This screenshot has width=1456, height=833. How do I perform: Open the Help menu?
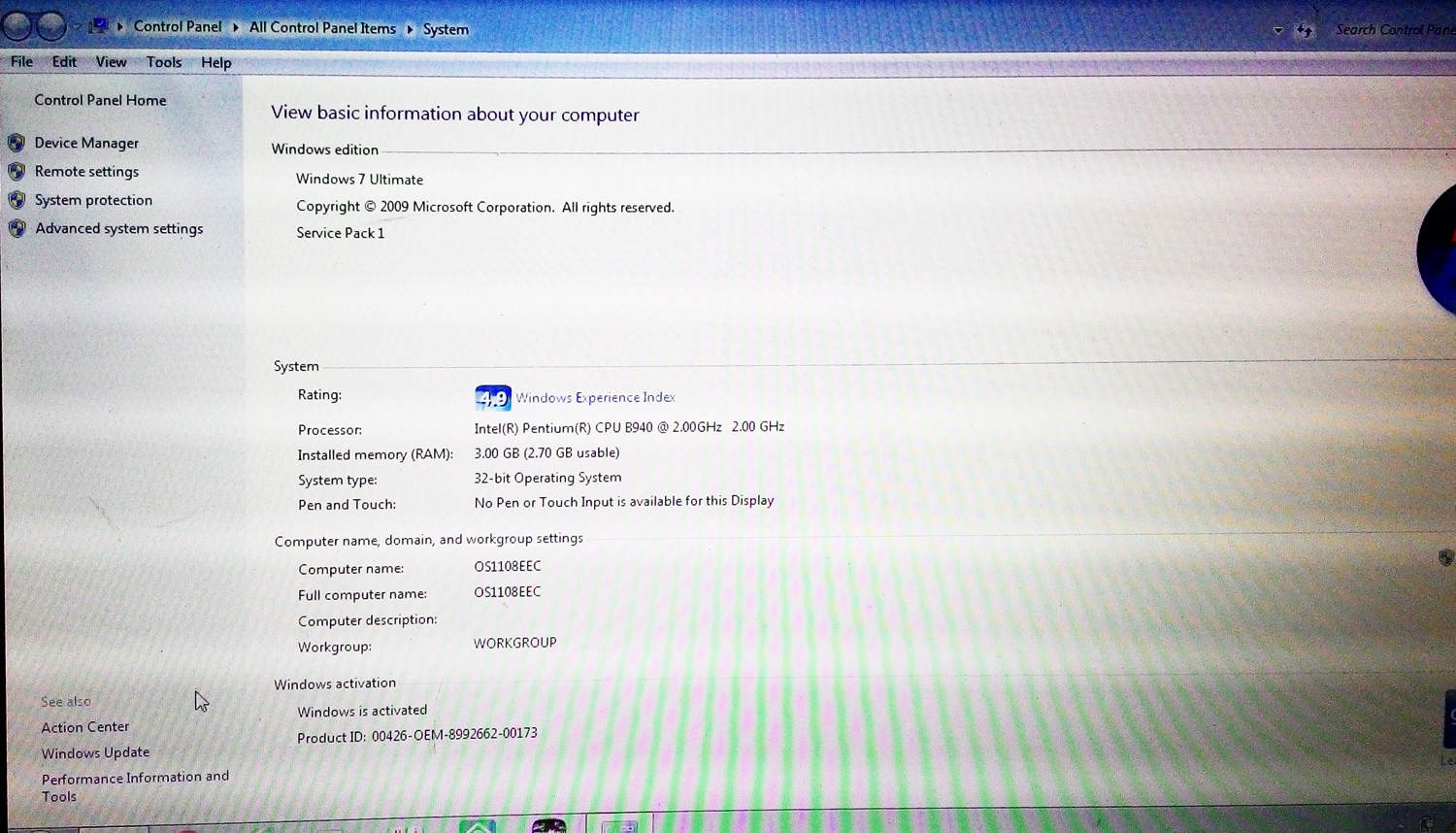(x=216, y=63)
